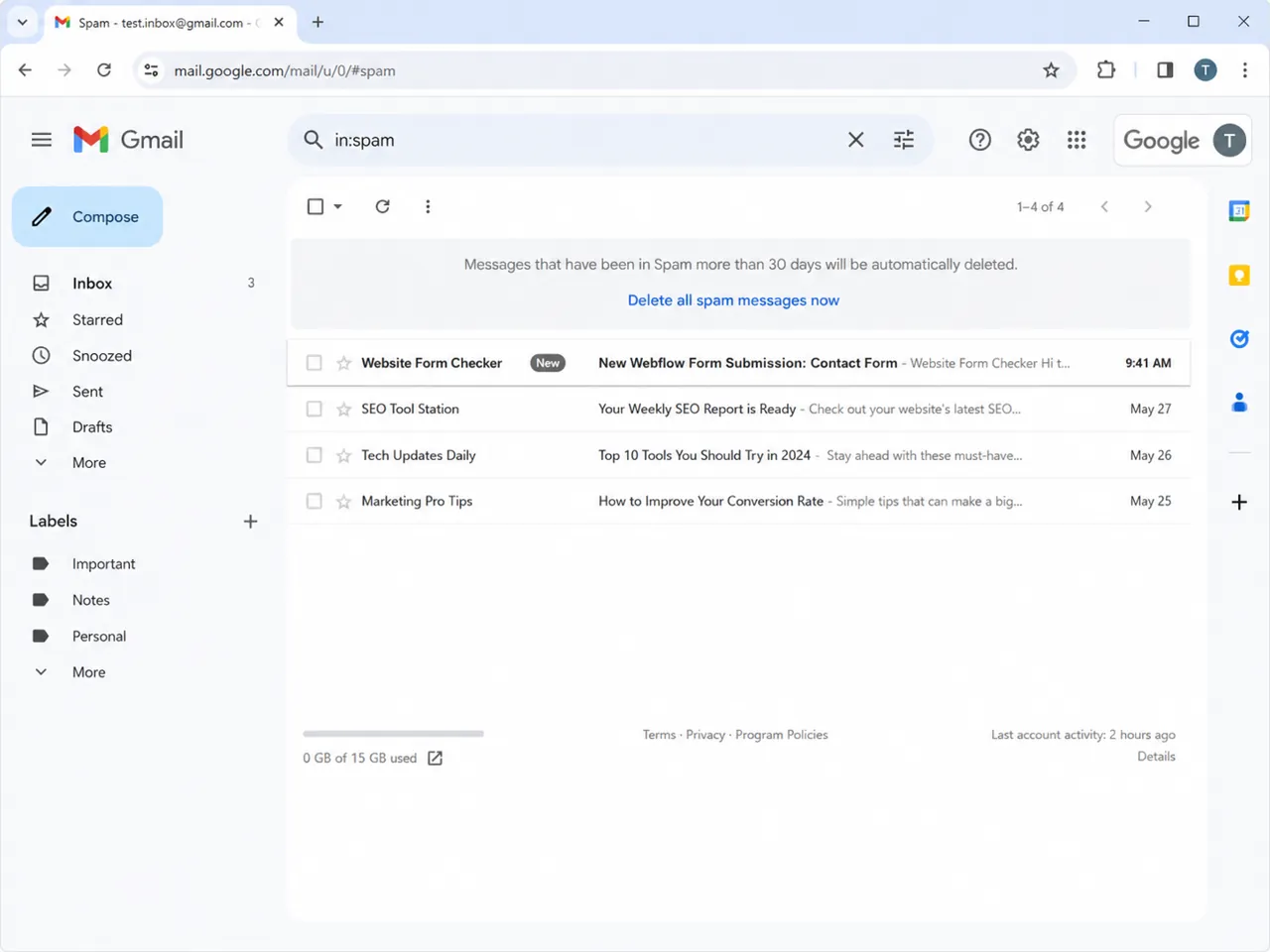
Task: View site information icon in address bar
Action: tap(151, 69)
